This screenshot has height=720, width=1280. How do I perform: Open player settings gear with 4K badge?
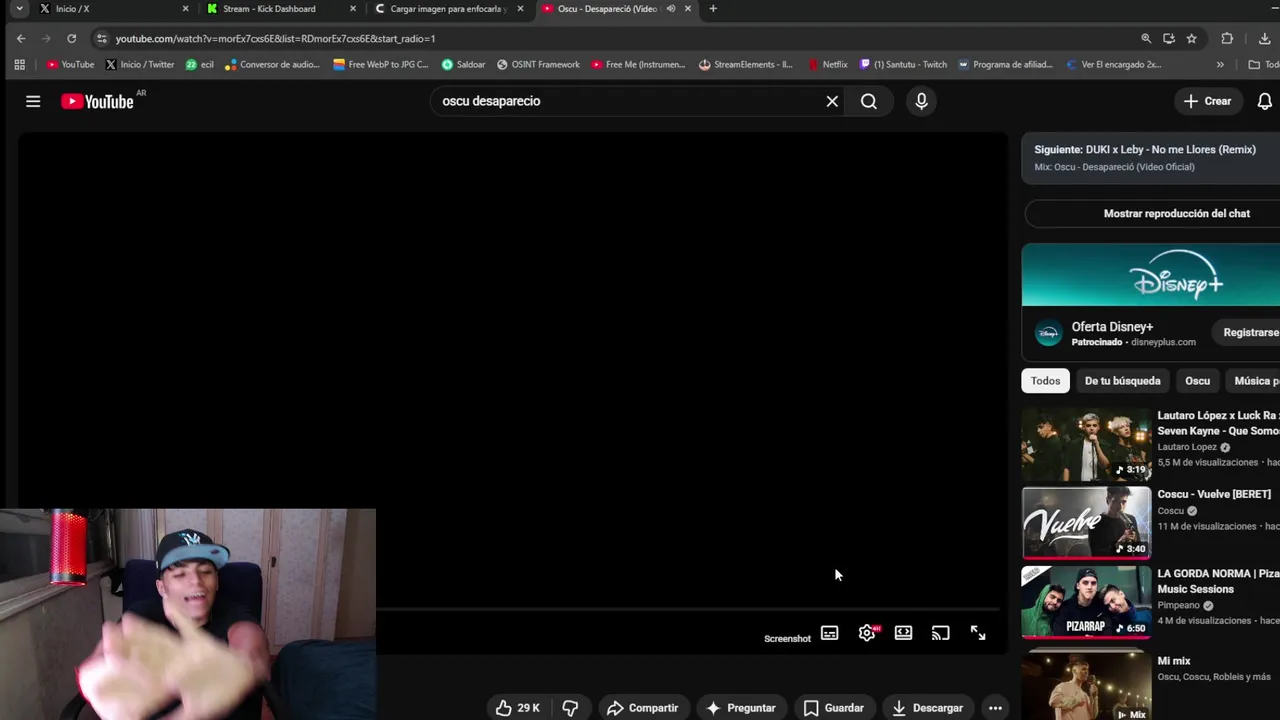click(x=867, y=633)
